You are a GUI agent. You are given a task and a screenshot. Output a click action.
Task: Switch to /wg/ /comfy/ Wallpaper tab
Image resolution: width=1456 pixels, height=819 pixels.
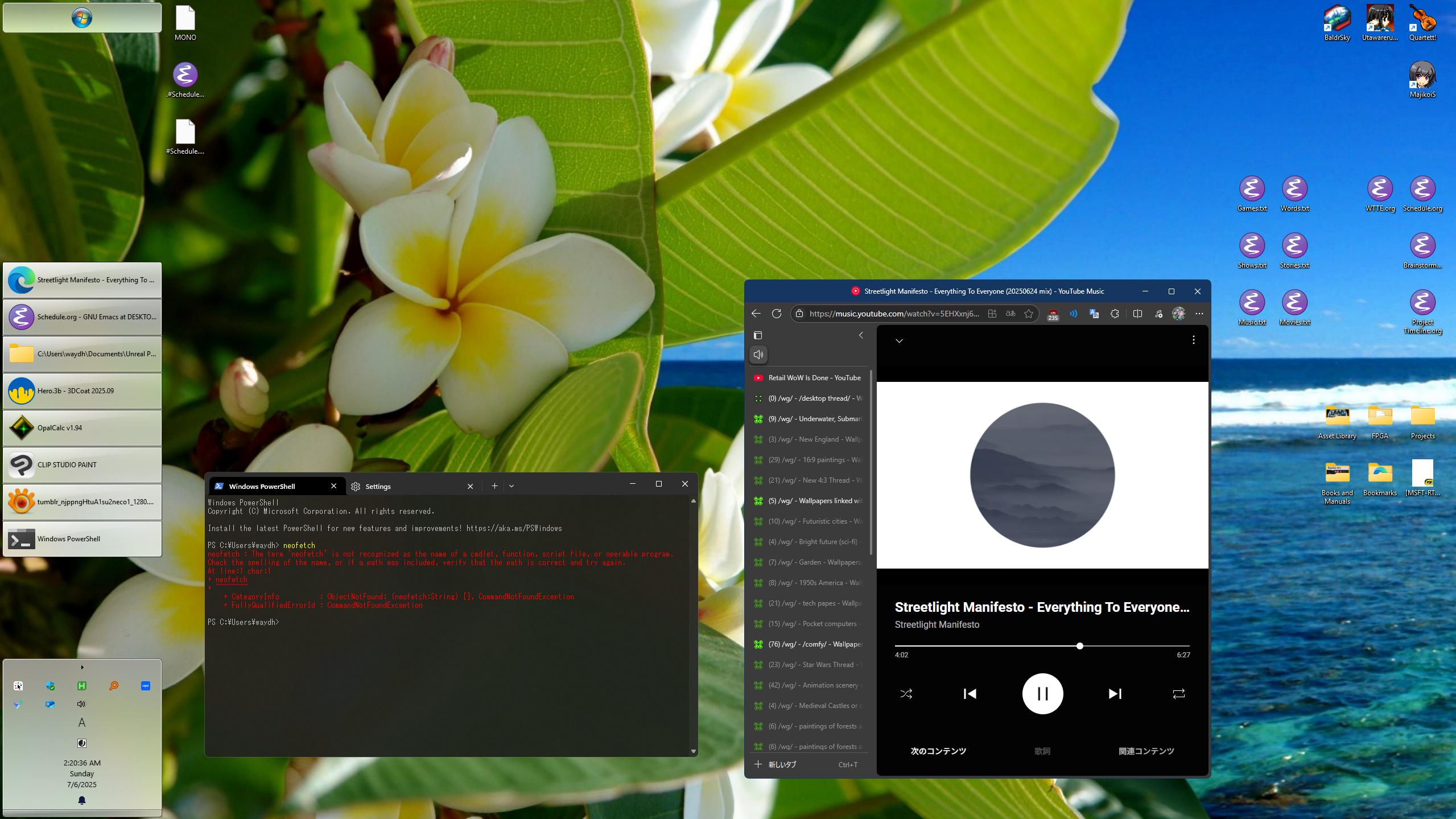(x=808, y=644)
